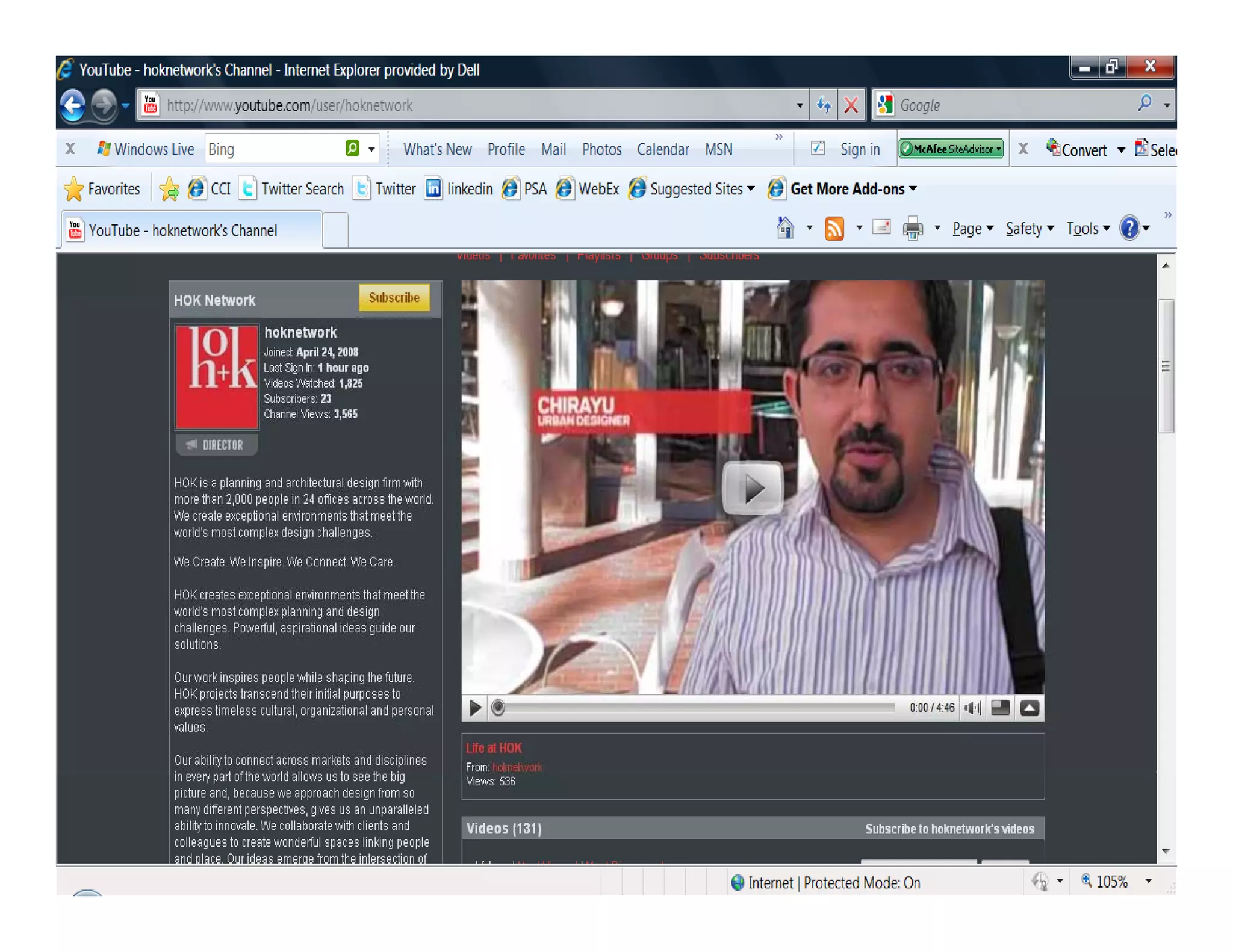Click the browser Back arrow button
The height and width of the screenshot is (952, 1233).
coord(73,105)
